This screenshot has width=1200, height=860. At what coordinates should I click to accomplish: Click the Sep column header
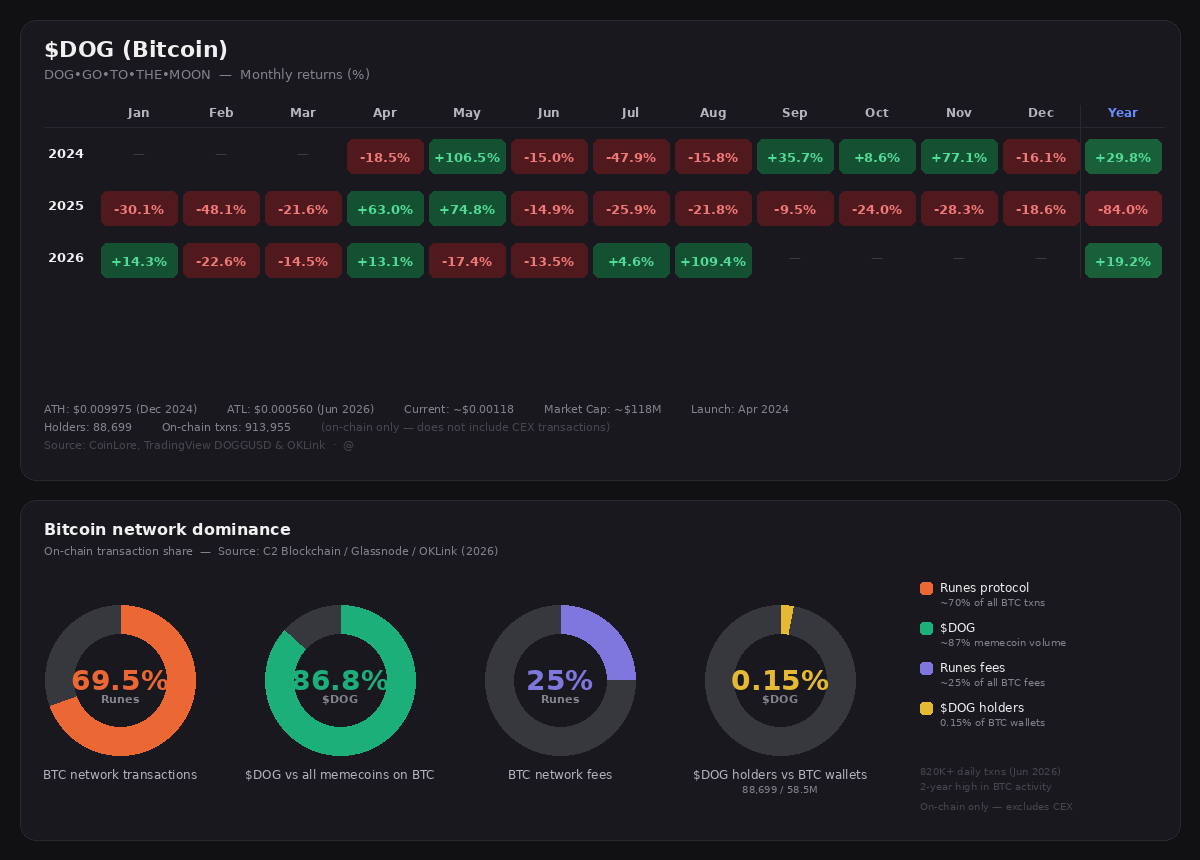(795, 113)
